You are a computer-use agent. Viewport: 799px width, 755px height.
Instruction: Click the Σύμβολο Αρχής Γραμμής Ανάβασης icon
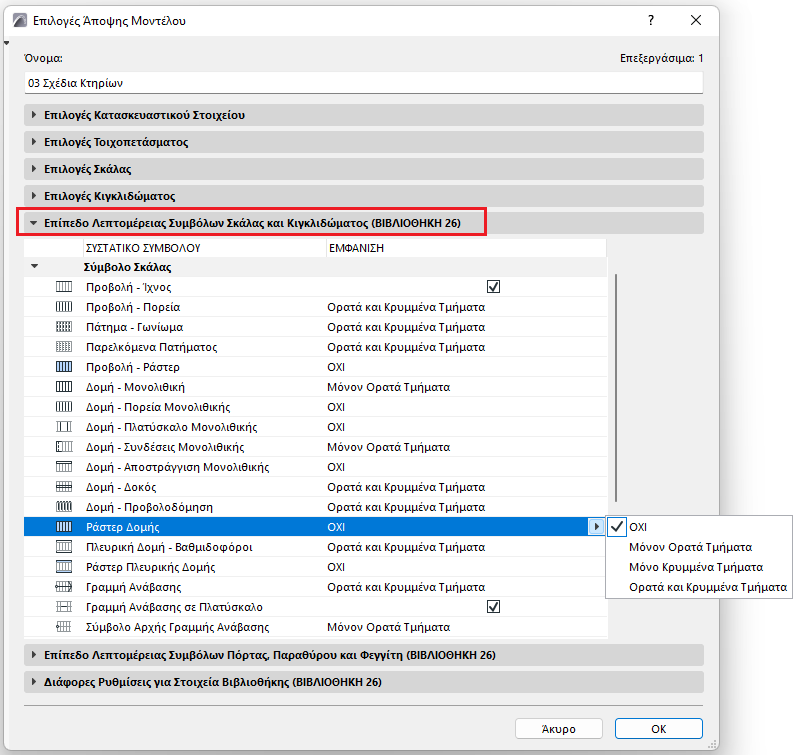[x=64, y=627]
